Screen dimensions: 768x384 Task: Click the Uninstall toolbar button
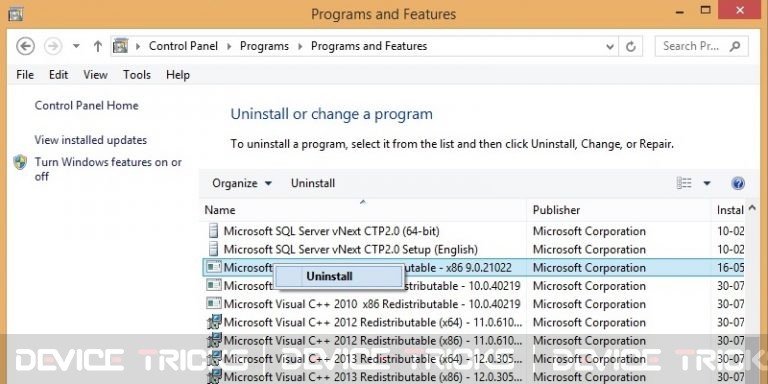313,183
